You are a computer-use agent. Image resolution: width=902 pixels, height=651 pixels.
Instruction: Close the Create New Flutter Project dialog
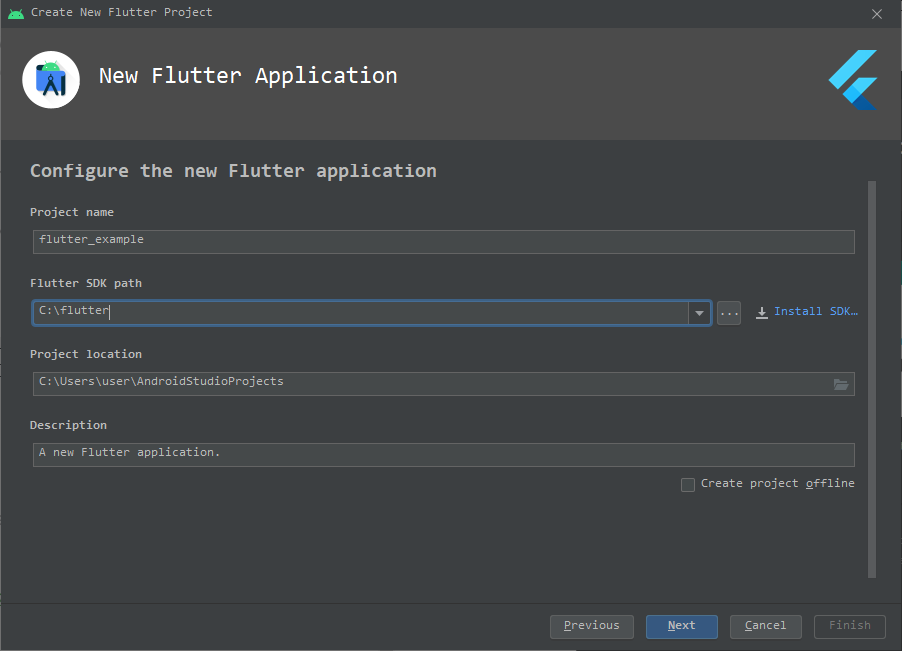point(877,14)
